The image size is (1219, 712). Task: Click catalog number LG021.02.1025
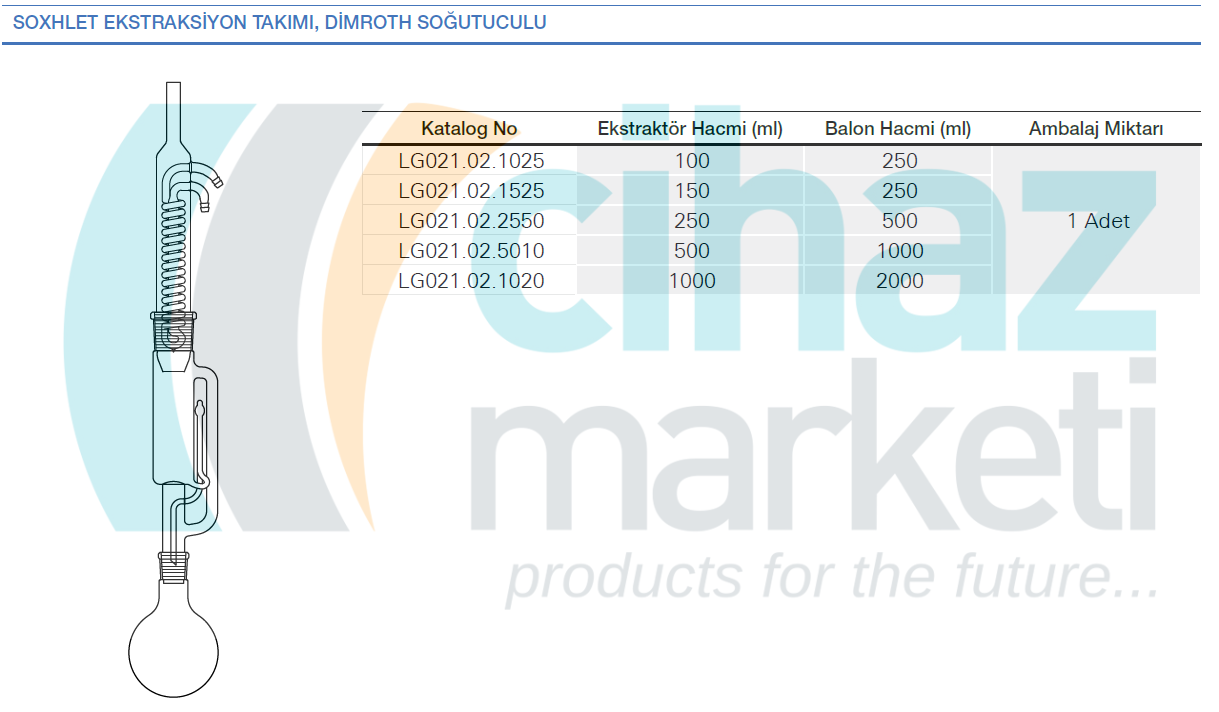click(x=471, y=161)
